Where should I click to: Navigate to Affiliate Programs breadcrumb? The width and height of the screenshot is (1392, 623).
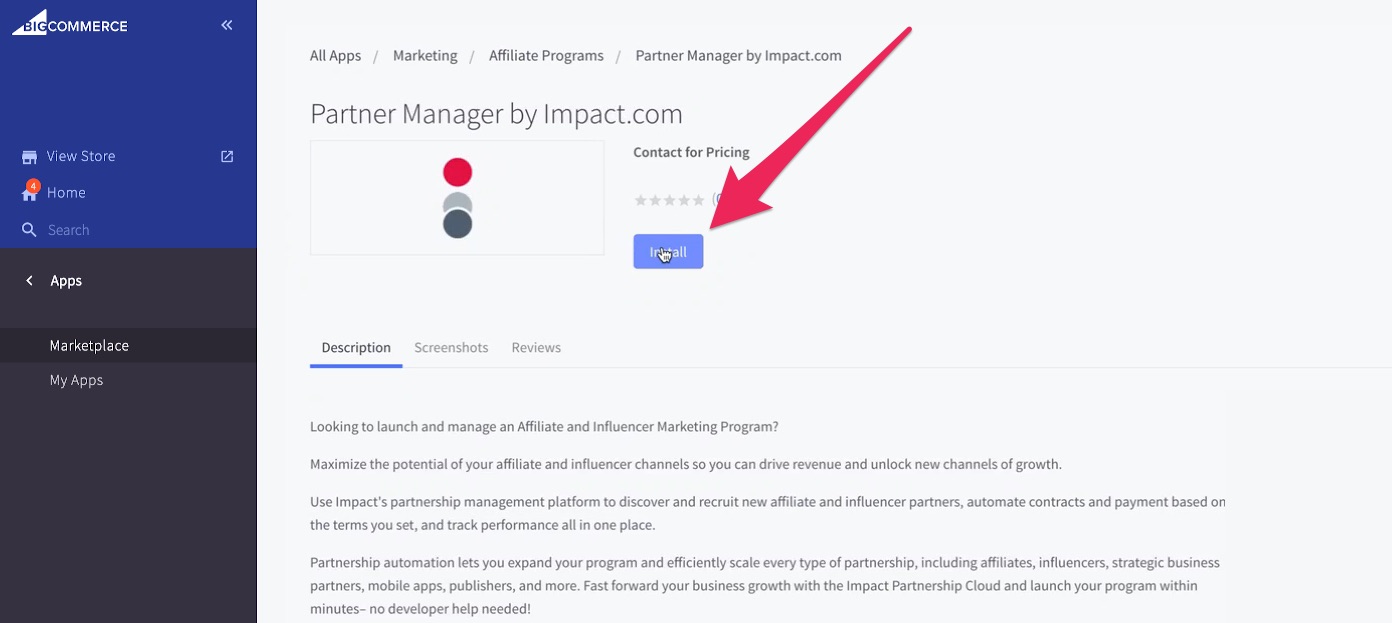(546, 56)
